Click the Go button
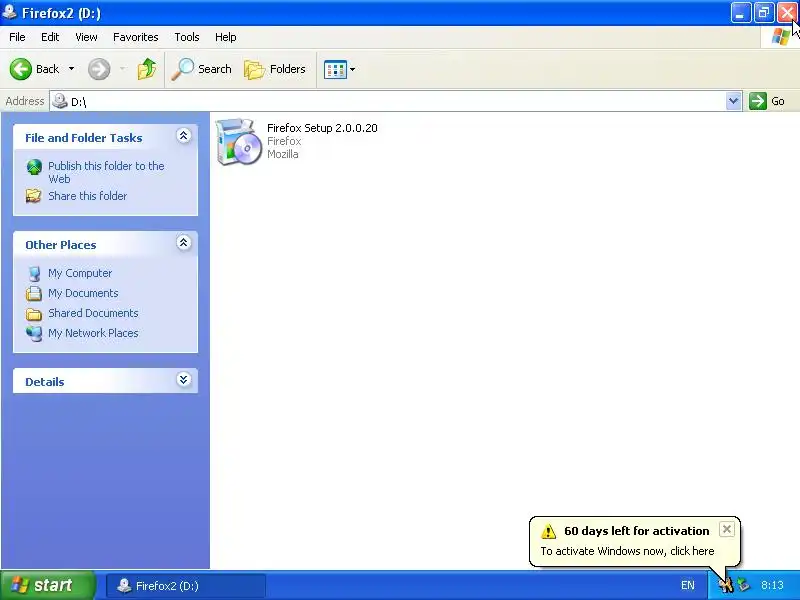The width and height of the screenshot is (800, 600). point(767,101)
